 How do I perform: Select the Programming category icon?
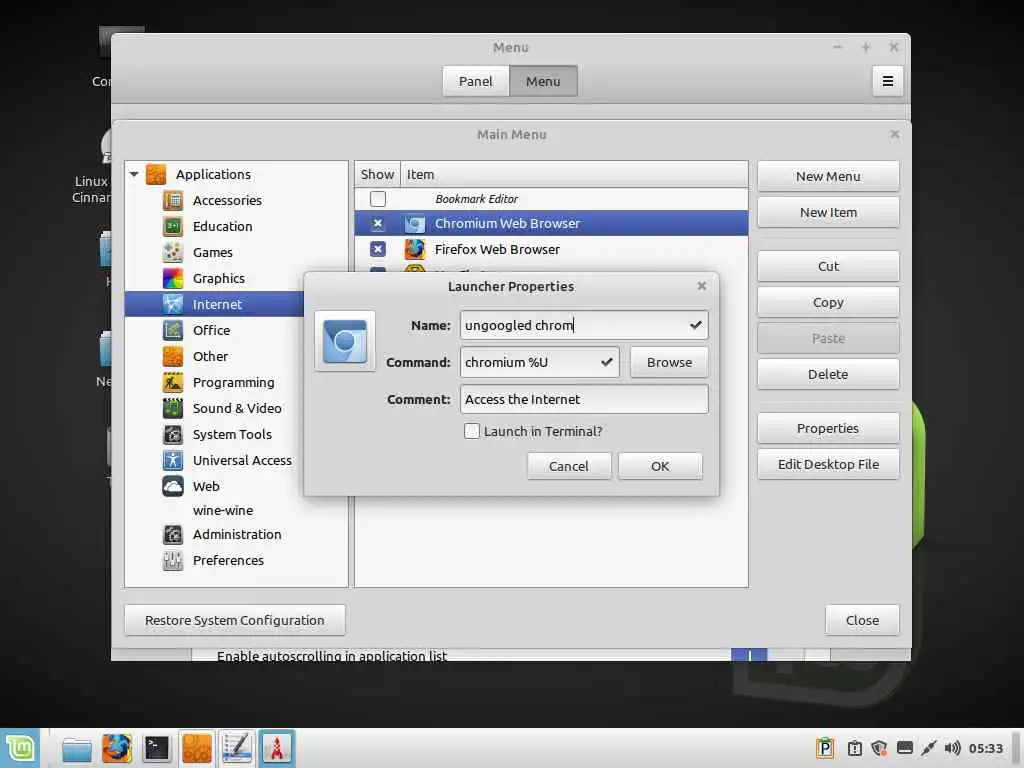(173, 383)
